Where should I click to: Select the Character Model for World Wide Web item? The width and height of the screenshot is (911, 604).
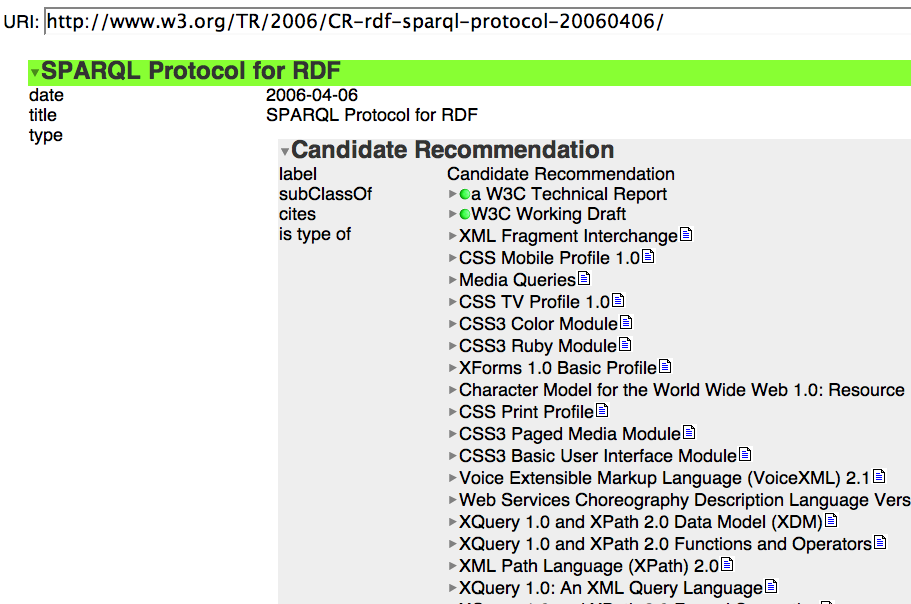click(x=681, y=390)
